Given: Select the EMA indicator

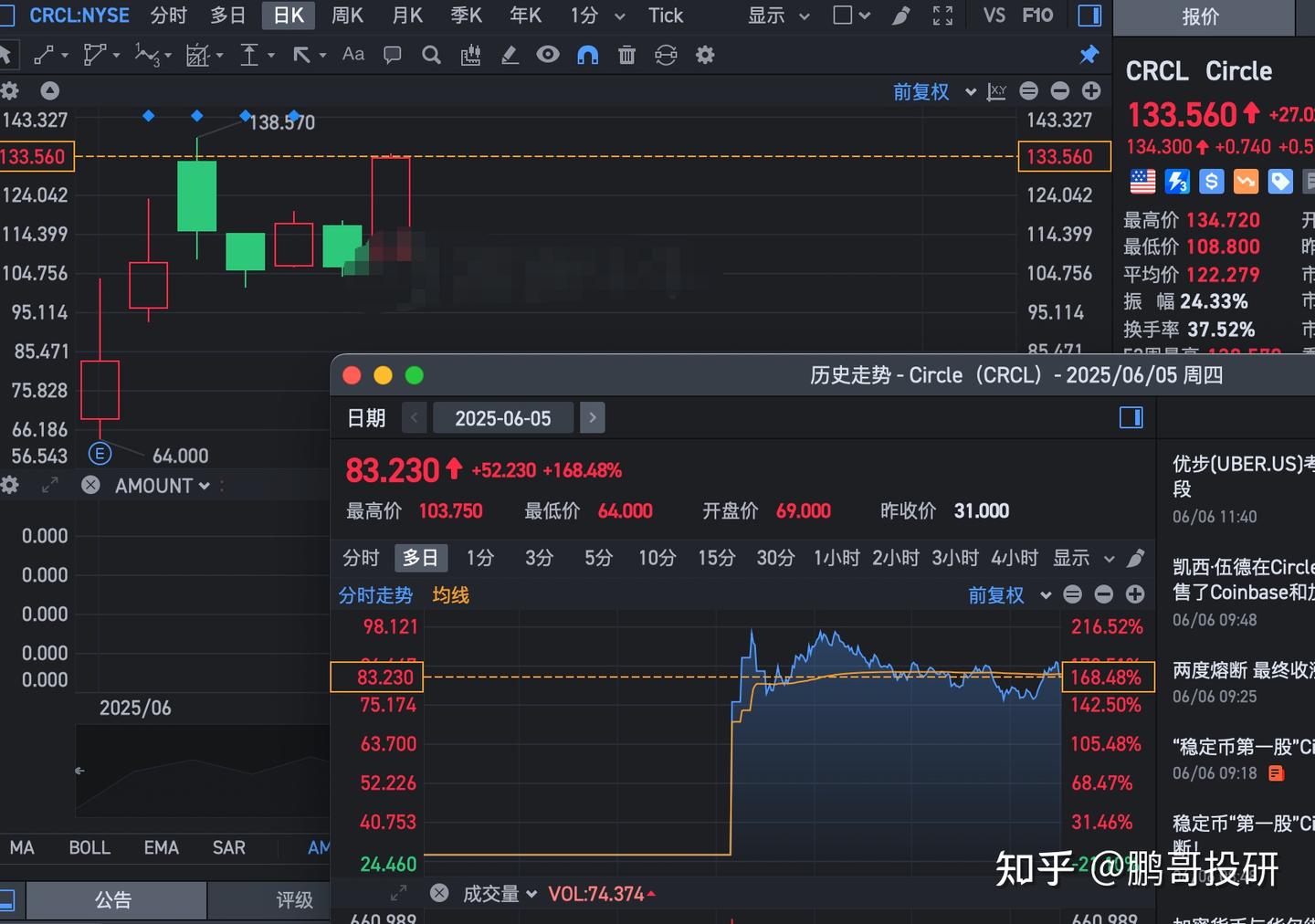Looking at the screenshot, I should click(162, 847).
